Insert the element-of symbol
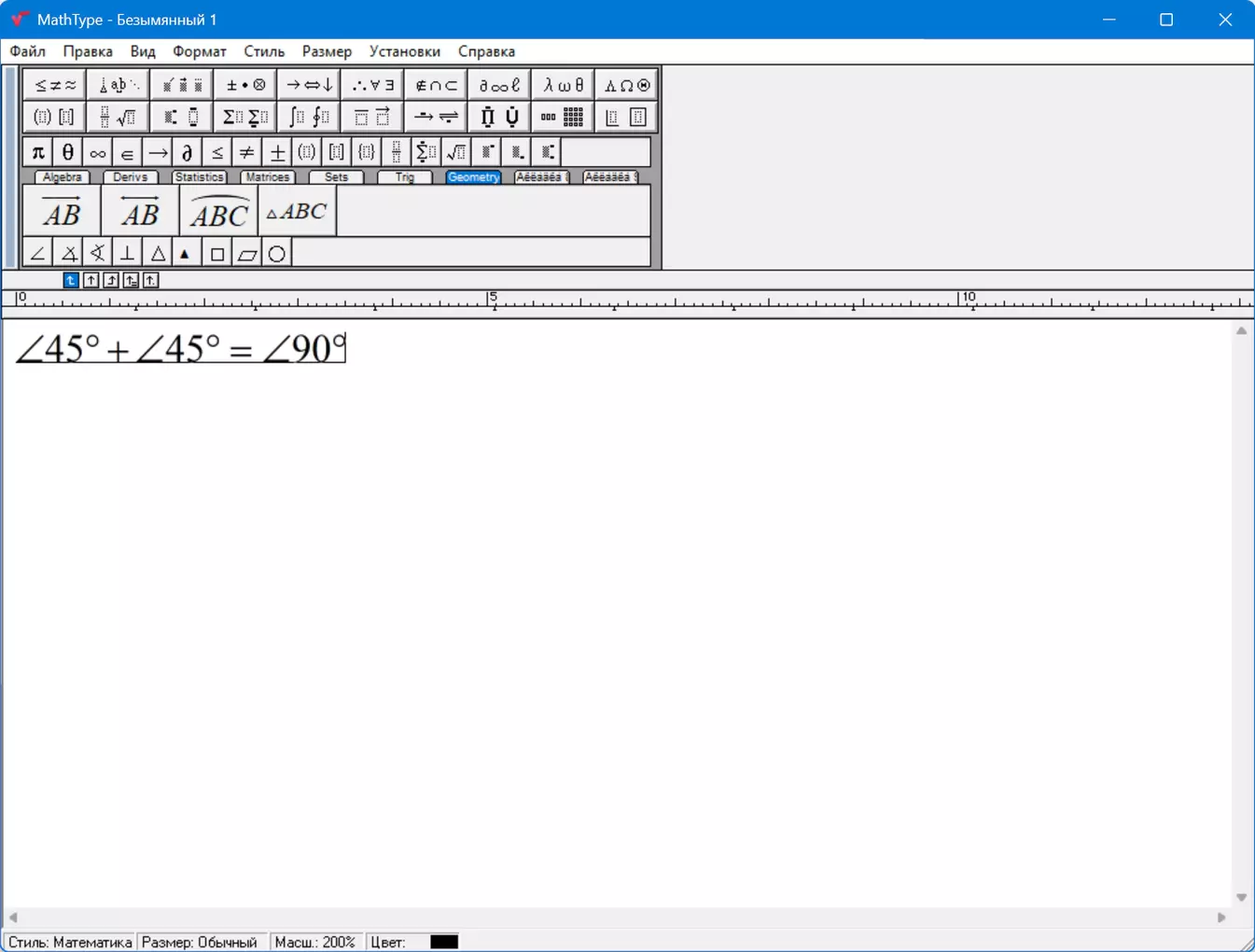This screenshot has width=1255, height=952. [x=128, y=152]
